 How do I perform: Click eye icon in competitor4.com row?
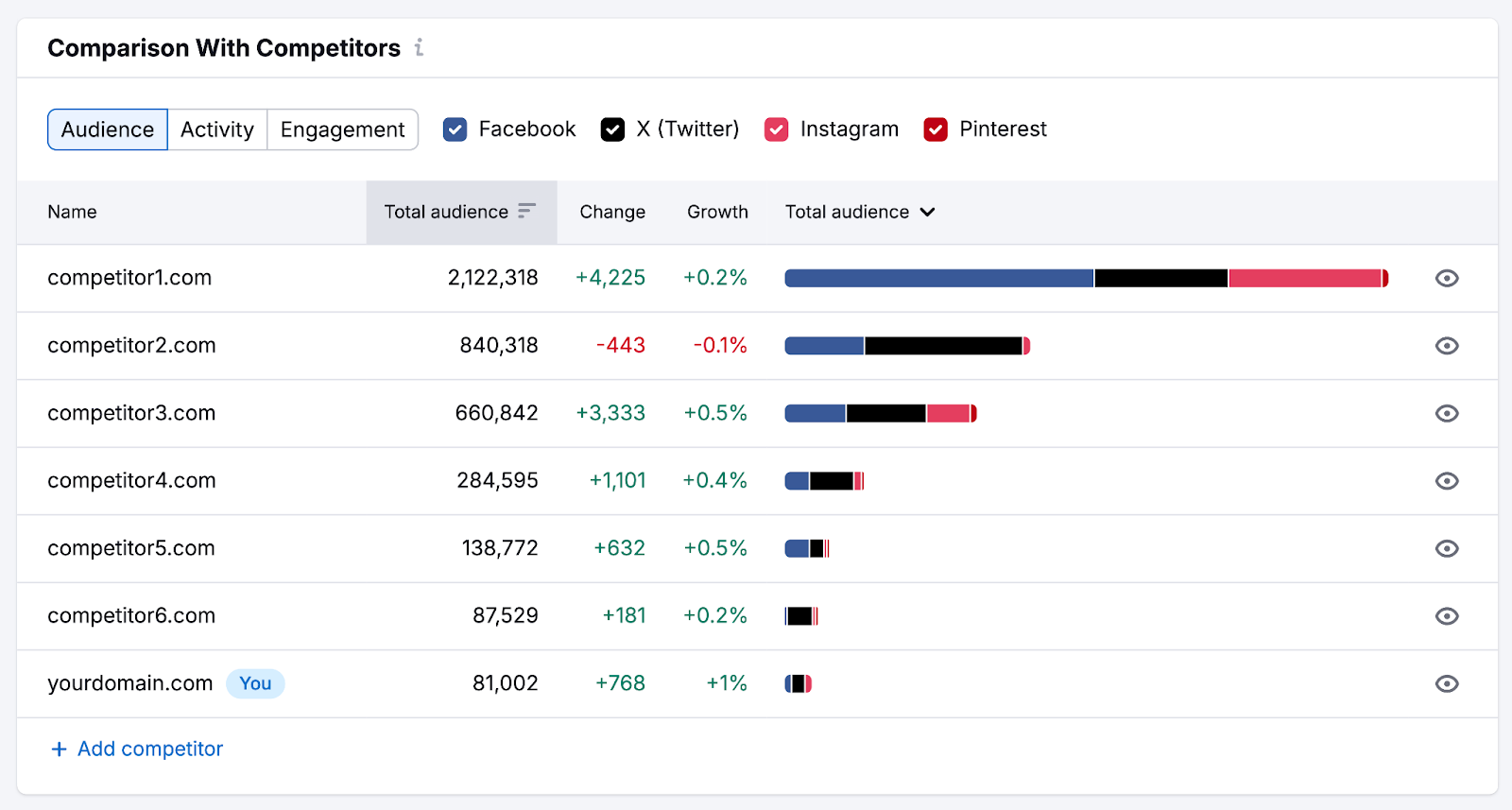coord(1447,481)
